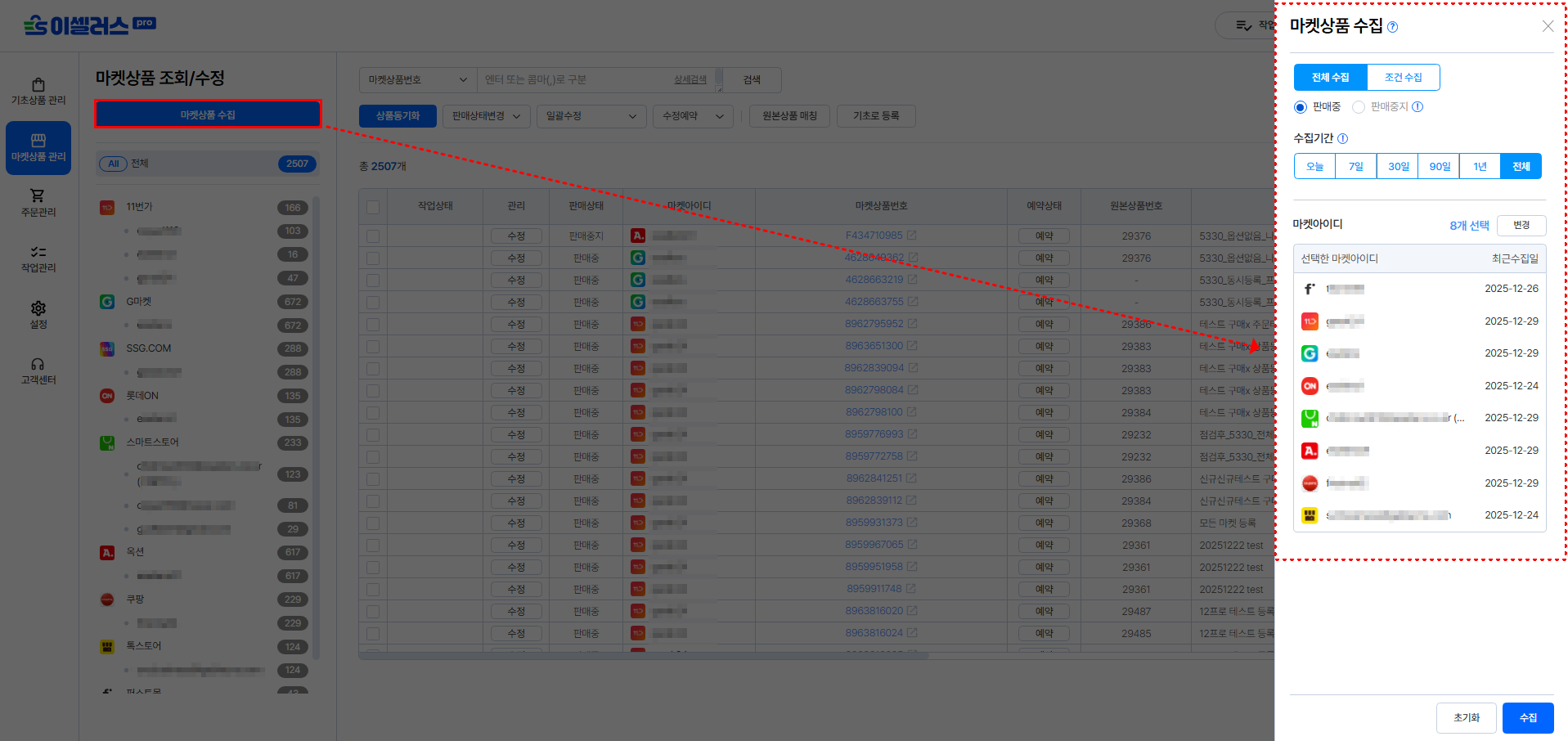Click the 톡스토어 logo in the left market list
Viewport: 1568px width, 741px height.
coord(107,647)
